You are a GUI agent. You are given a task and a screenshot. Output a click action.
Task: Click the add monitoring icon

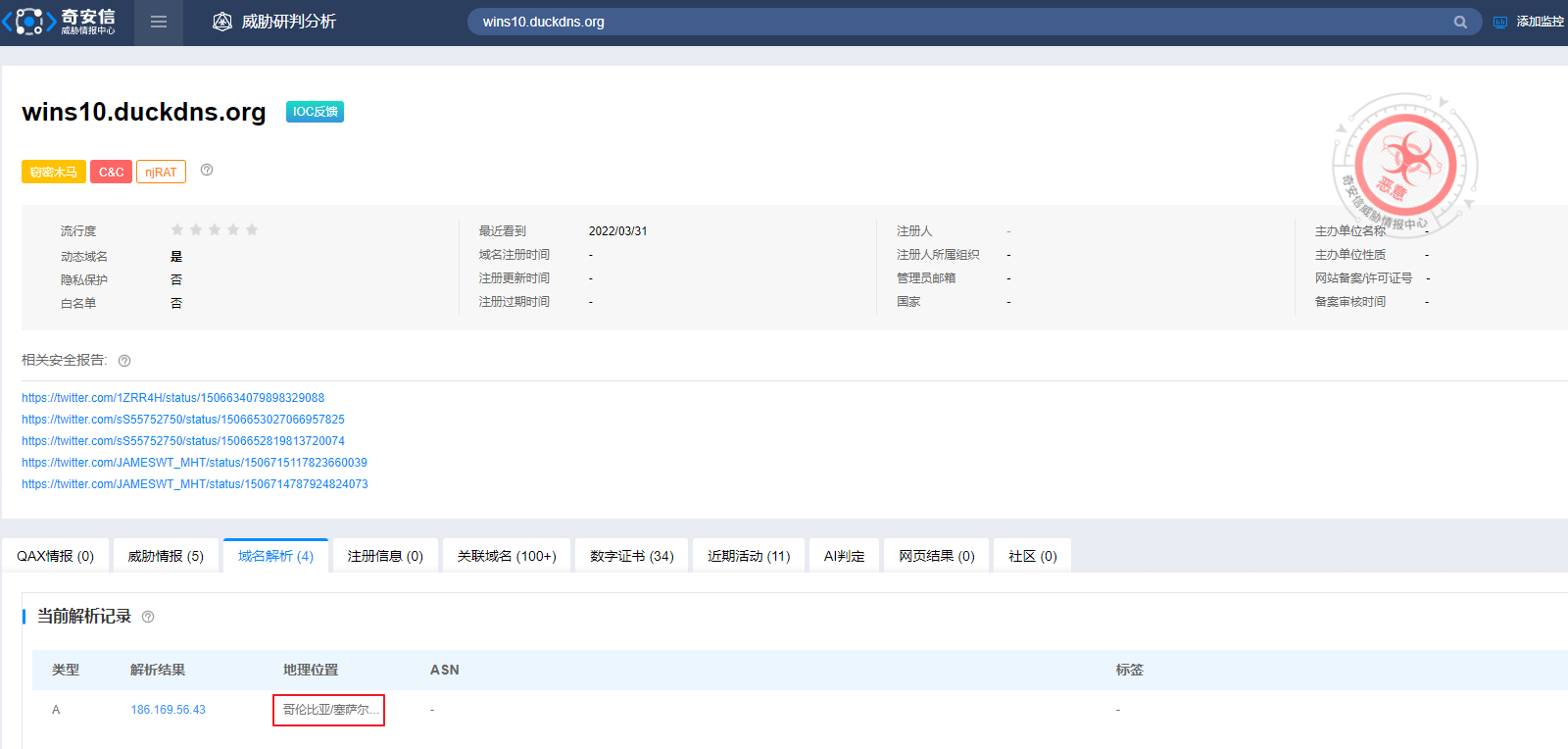(1499, 22)
